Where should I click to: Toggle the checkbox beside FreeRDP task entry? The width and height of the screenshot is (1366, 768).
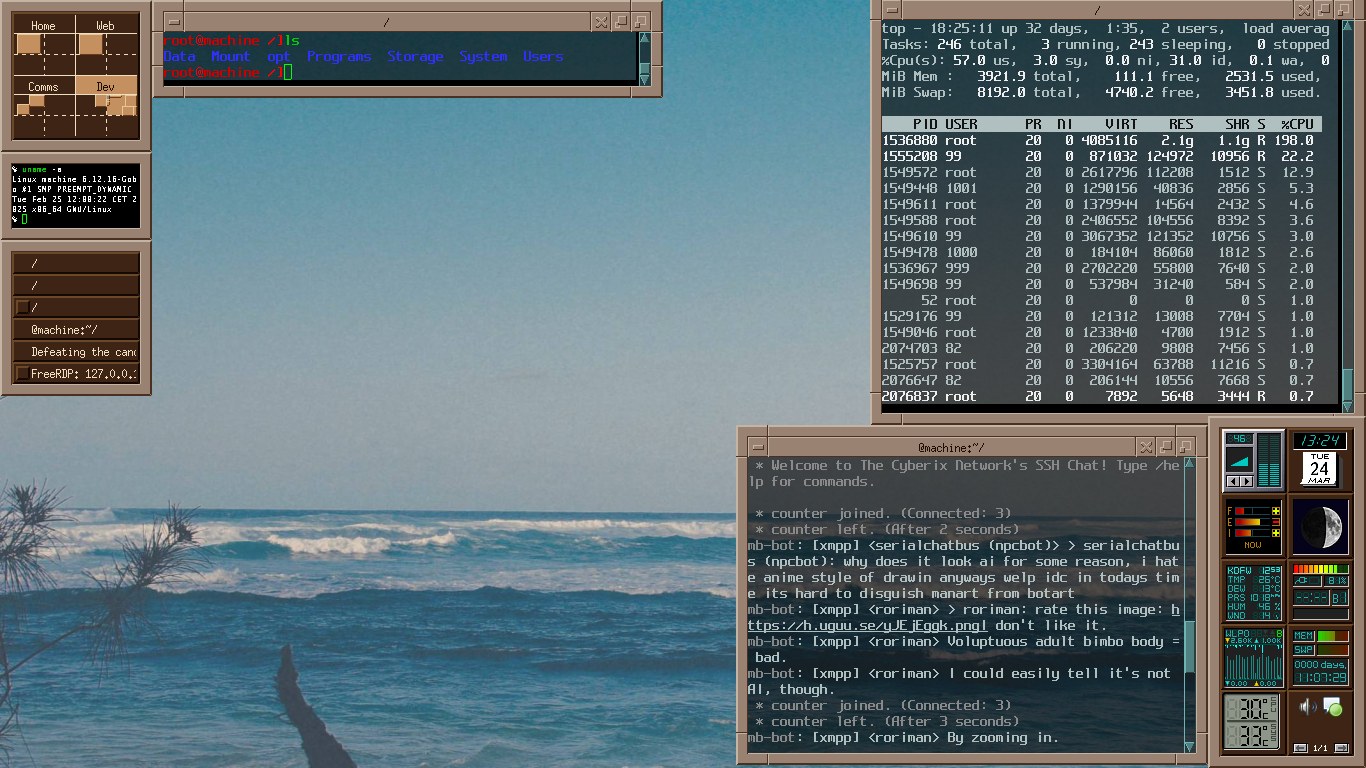tap(22, 374)
